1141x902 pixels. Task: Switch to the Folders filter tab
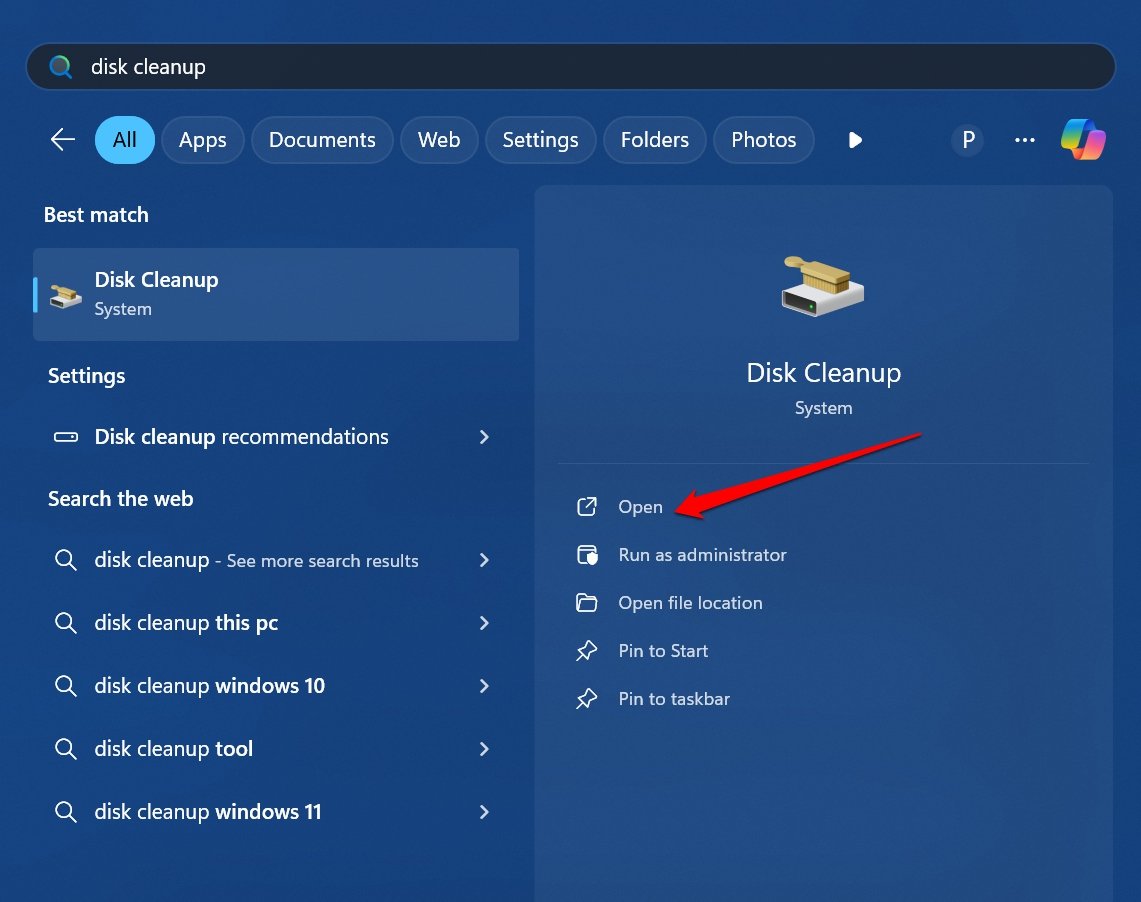pos(655,140)
